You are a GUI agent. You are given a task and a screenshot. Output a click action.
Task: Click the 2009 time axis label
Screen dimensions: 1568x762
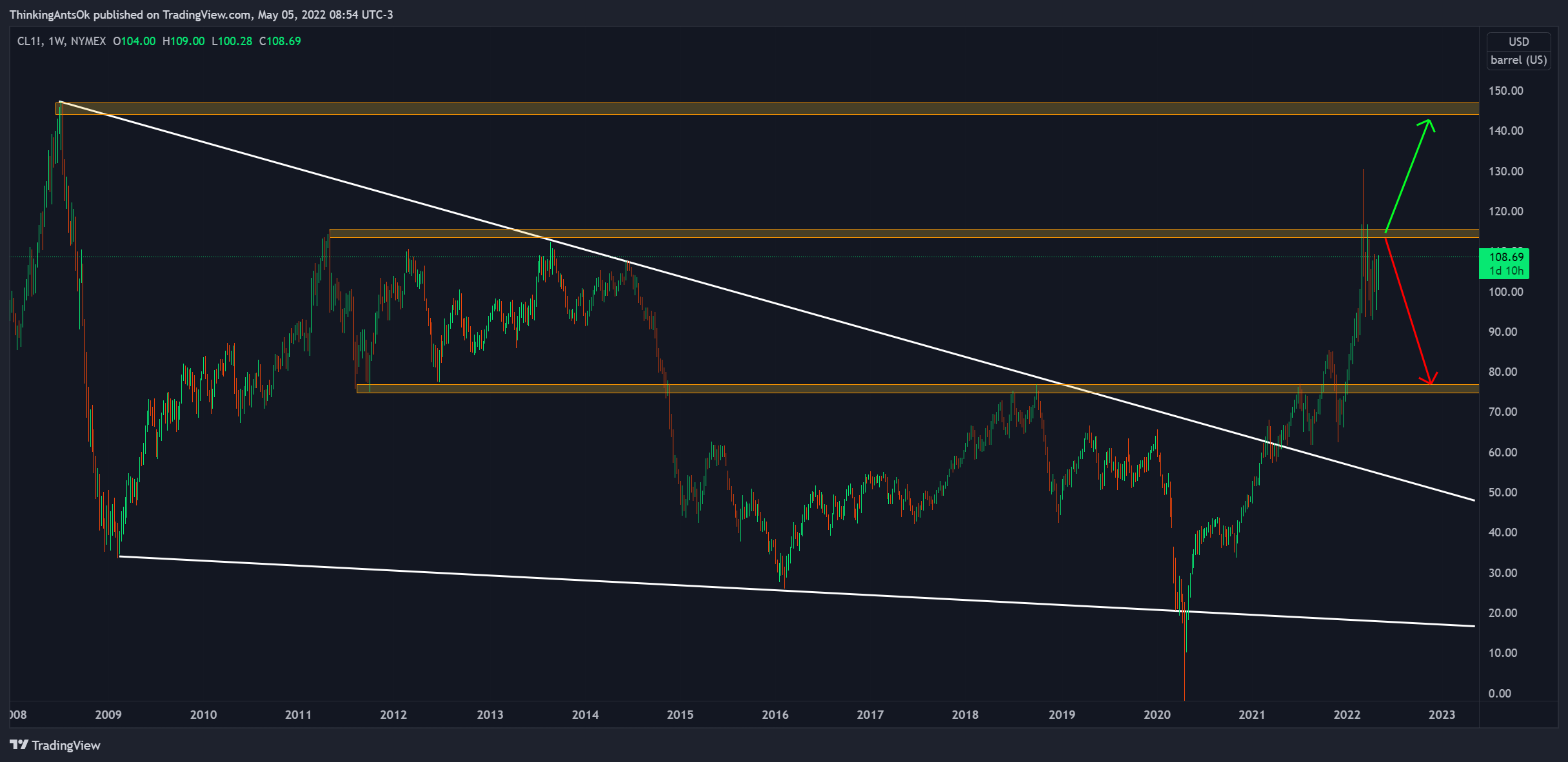tap(108, 715)
